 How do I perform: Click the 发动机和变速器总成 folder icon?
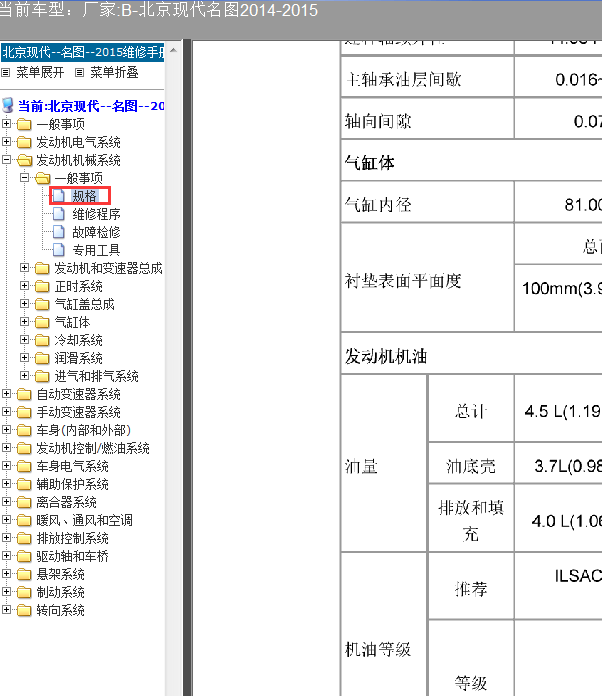[x=42, y=268]
